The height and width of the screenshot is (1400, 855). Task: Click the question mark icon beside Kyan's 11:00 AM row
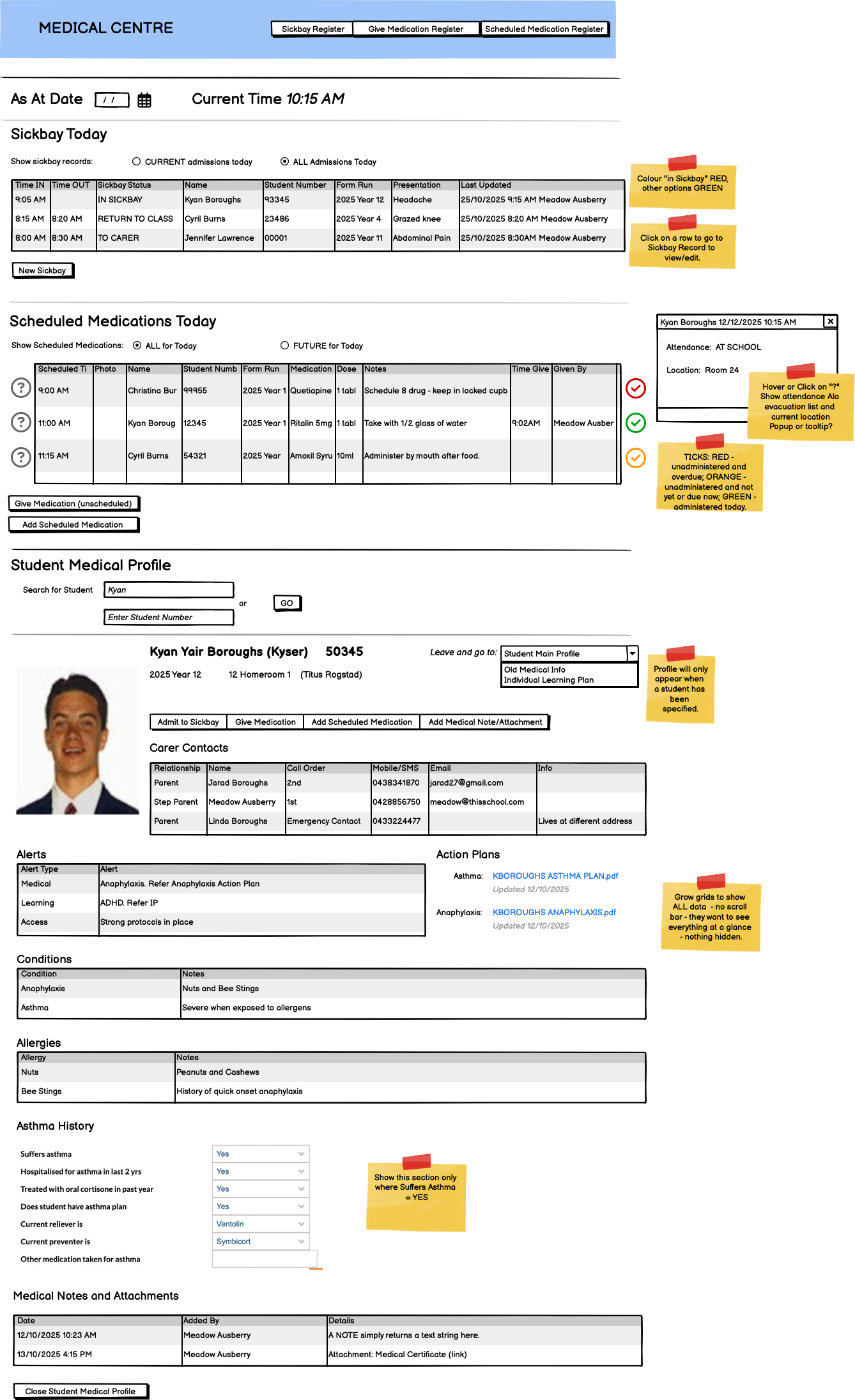21,422
